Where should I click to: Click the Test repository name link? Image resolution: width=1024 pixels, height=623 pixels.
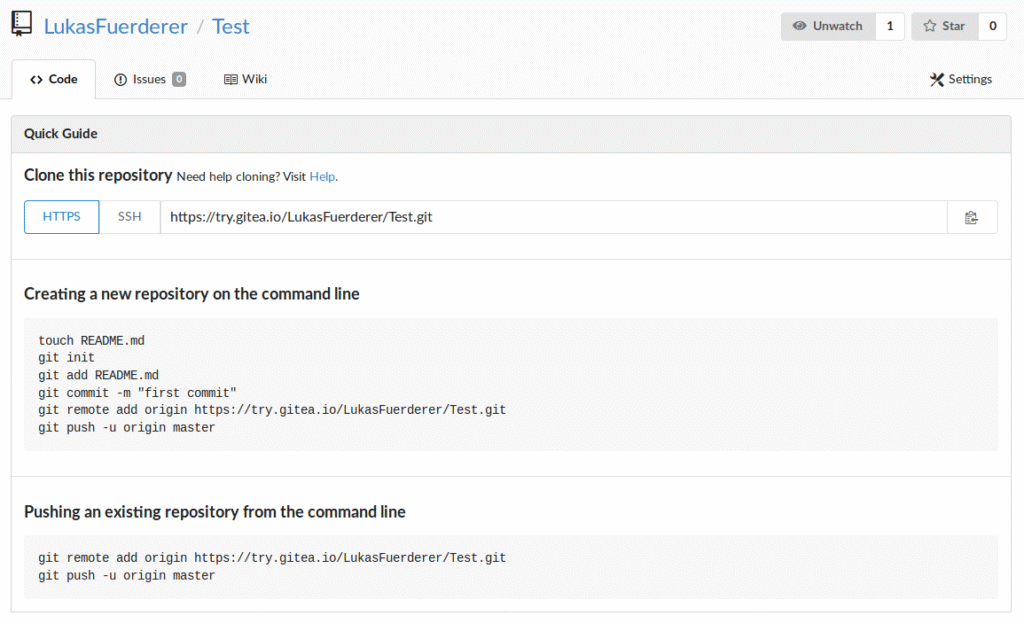[231, 26]
